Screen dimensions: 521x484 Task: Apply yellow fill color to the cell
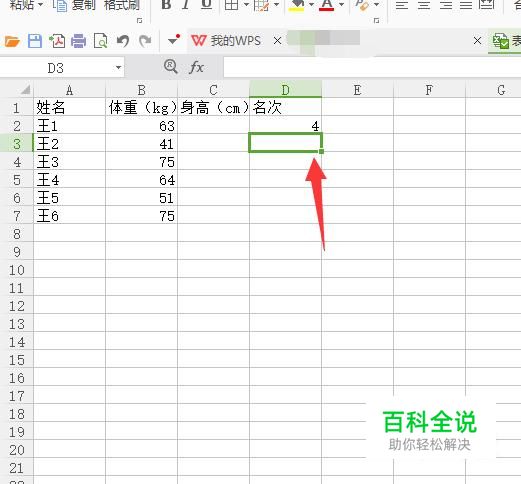click(296, 5)
